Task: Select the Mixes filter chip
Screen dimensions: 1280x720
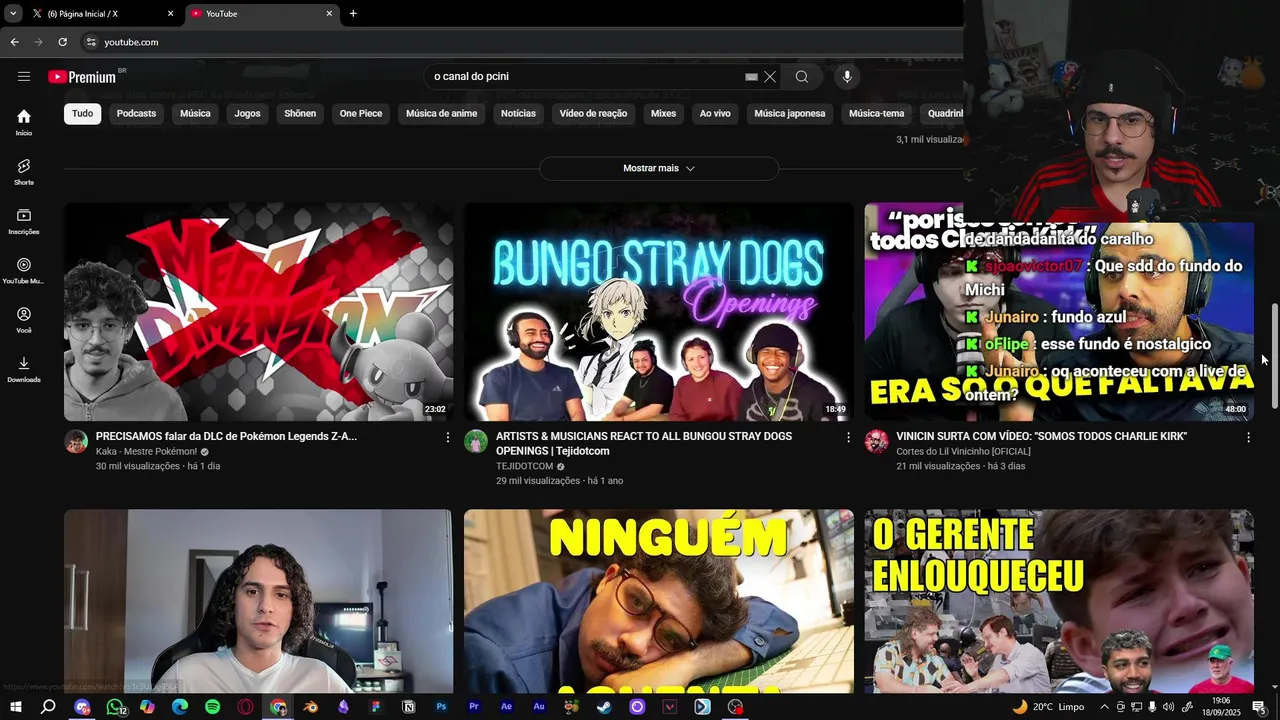Action: click(663, 114)
